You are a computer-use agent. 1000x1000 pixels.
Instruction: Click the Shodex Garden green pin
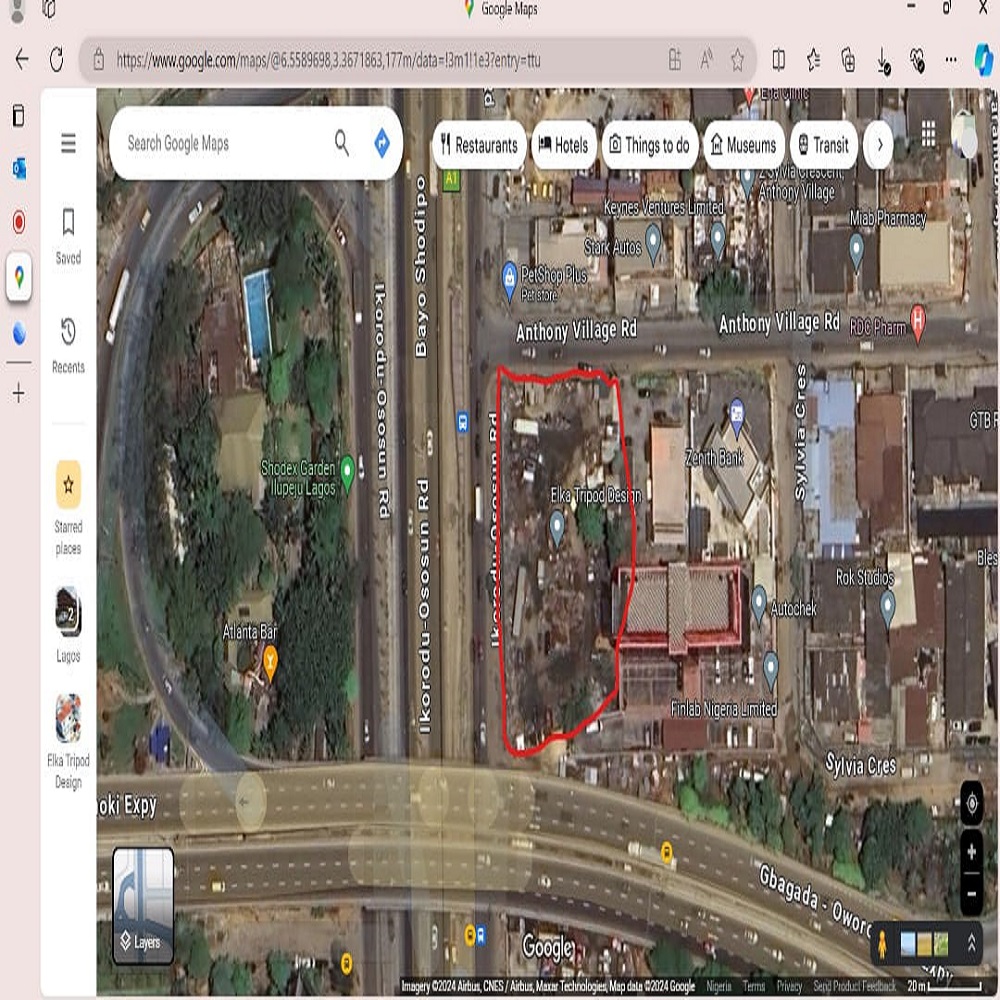point(348,474)
